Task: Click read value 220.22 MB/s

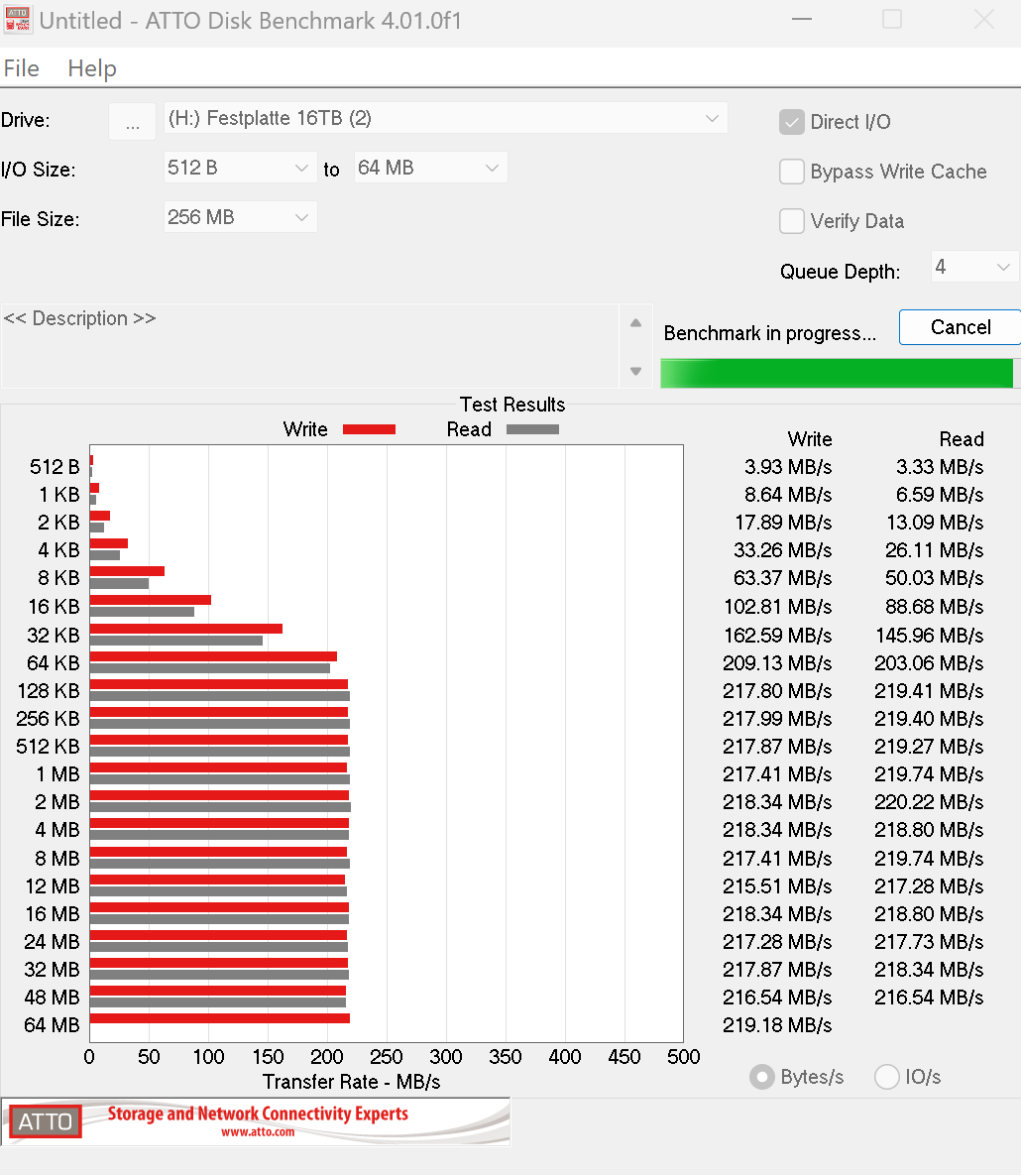Action: point(929,802)
